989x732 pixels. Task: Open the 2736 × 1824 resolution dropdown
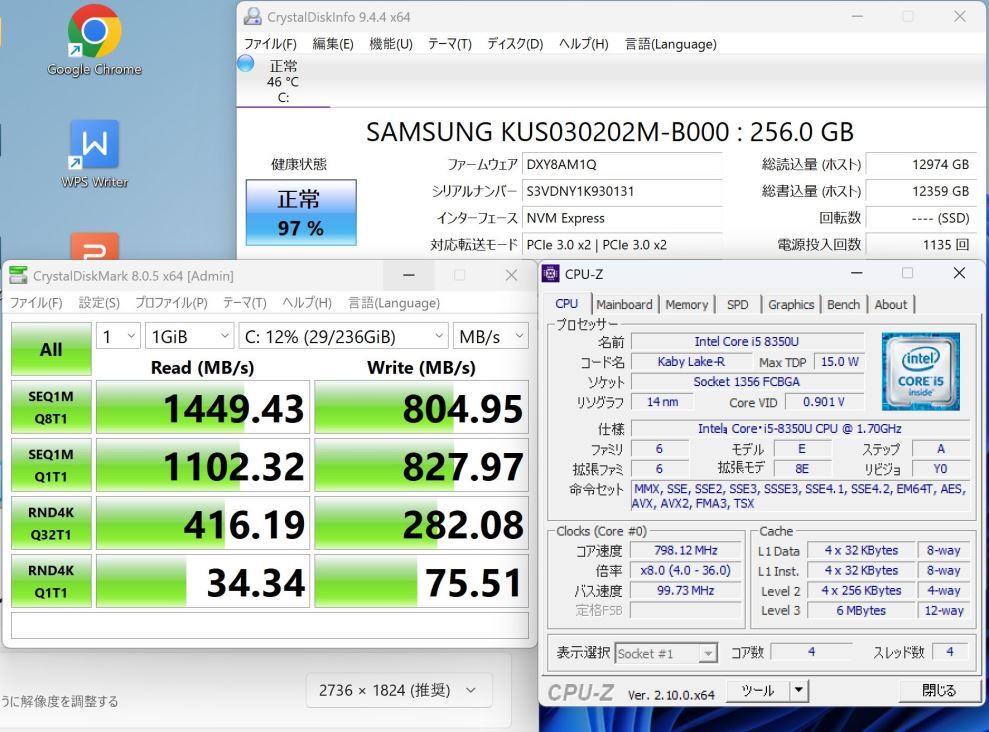click(397, 690)
